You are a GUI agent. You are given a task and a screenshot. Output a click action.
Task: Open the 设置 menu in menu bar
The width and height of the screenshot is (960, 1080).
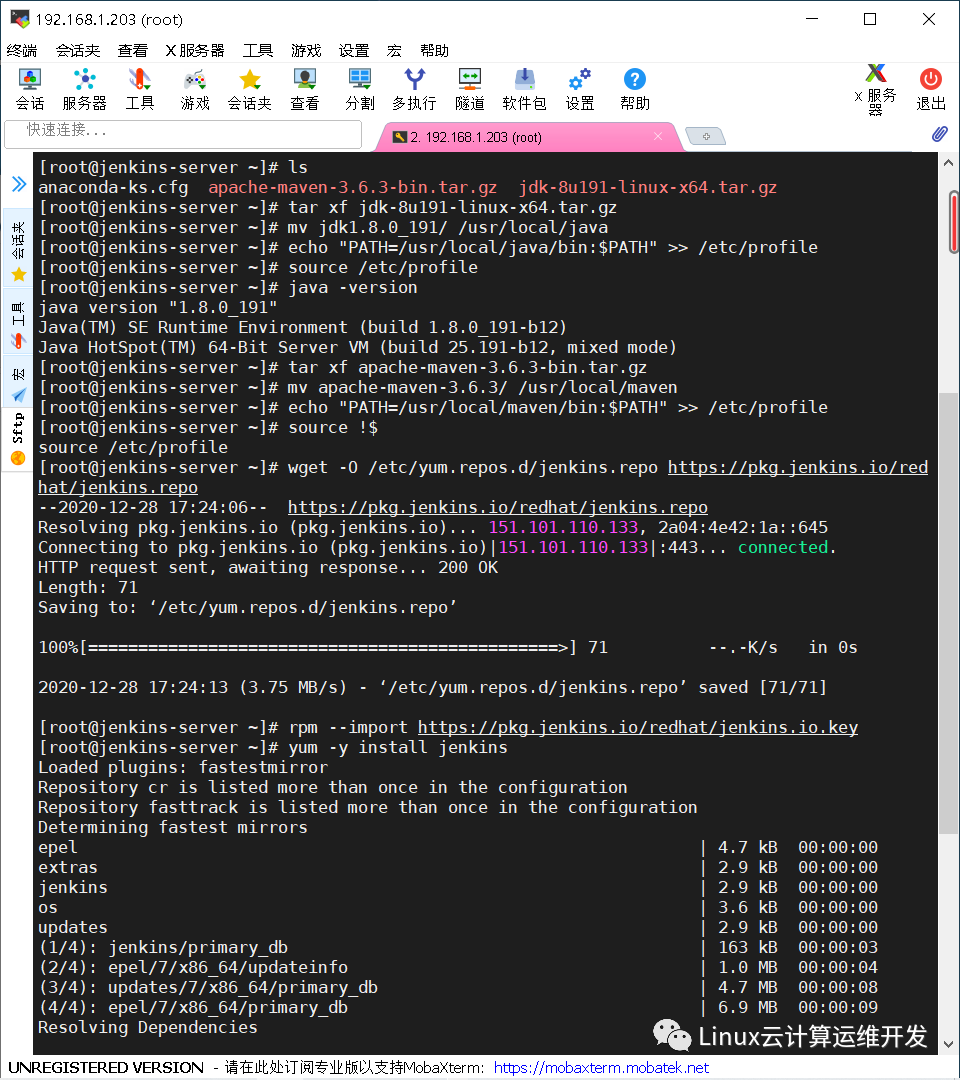point(354,50)
